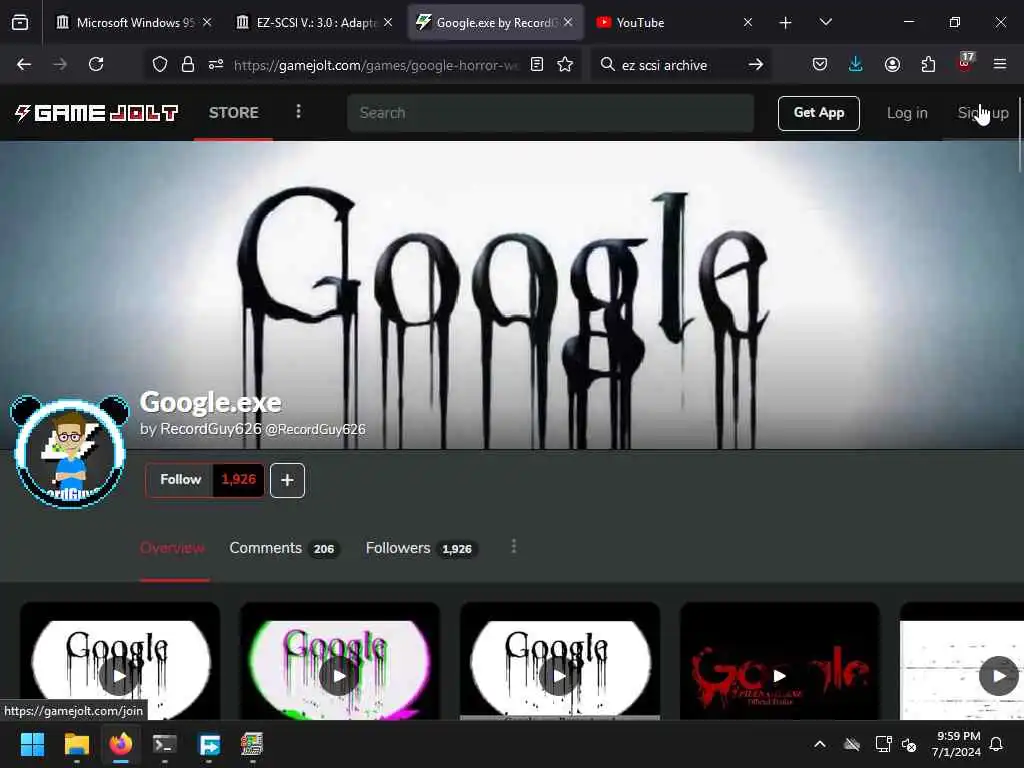Click the Get App button

(x=818, y=113)
